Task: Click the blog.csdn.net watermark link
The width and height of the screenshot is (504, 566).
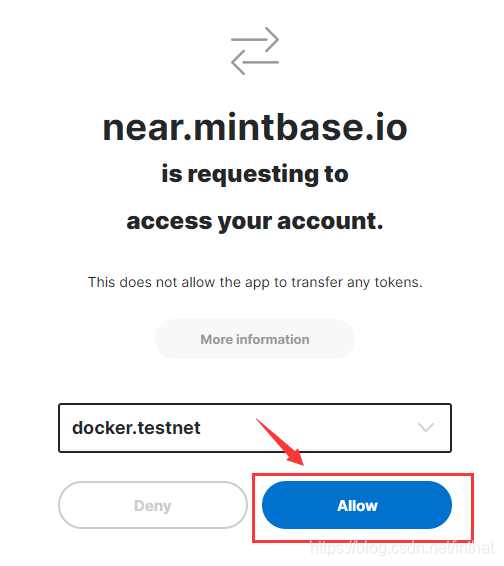Action: 401,548
